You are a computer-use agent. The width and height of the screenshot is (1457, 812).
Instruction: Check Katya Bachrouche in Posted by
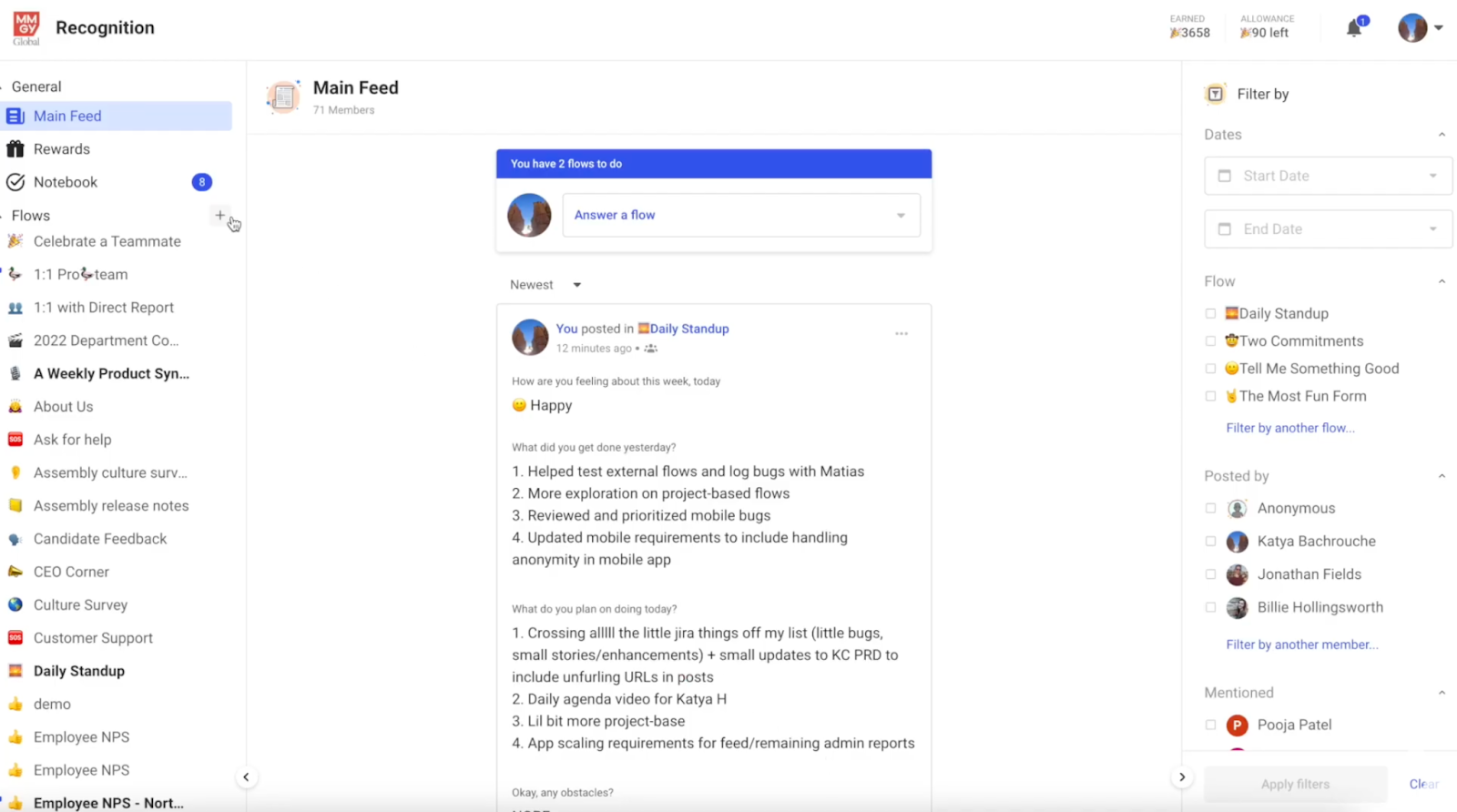coord(1210,541)
